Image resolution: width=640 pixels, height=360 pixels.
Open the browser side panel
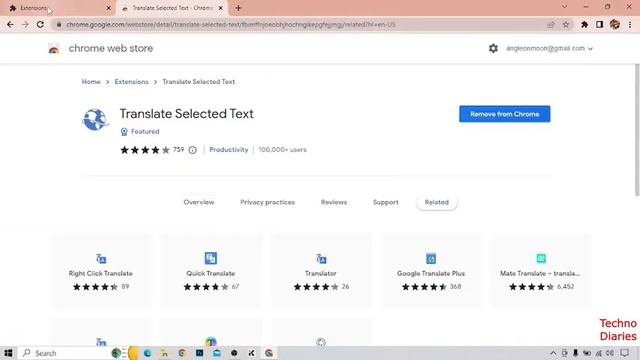point(599,24)
